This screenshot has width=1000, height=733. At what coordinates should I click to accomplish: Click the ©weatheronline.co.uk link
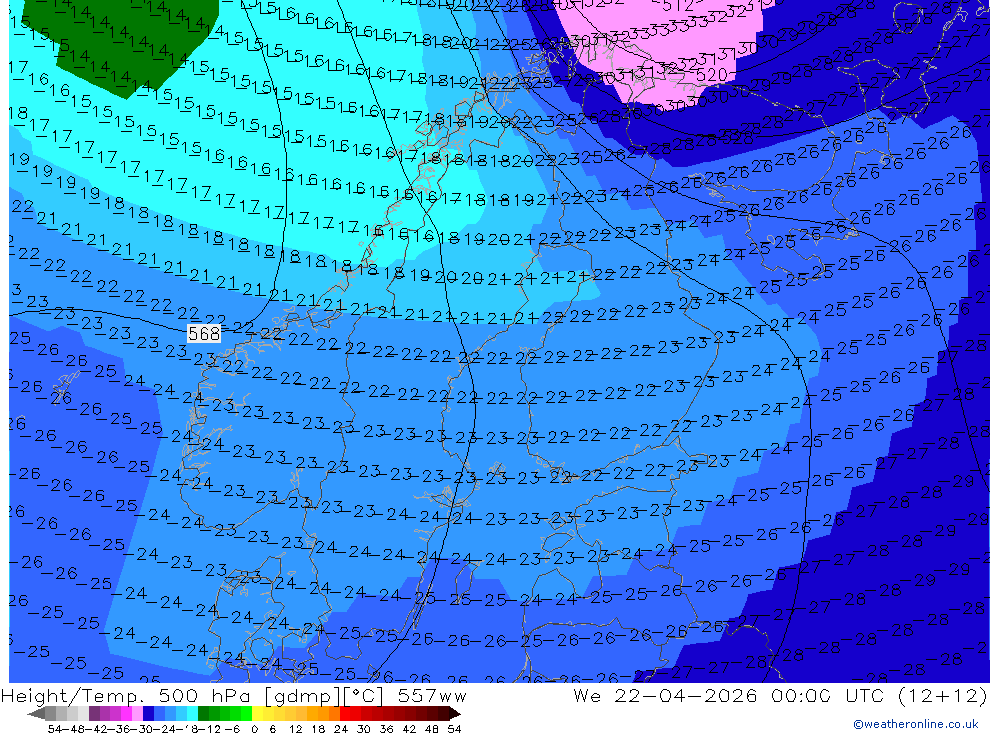coord(915,723)
